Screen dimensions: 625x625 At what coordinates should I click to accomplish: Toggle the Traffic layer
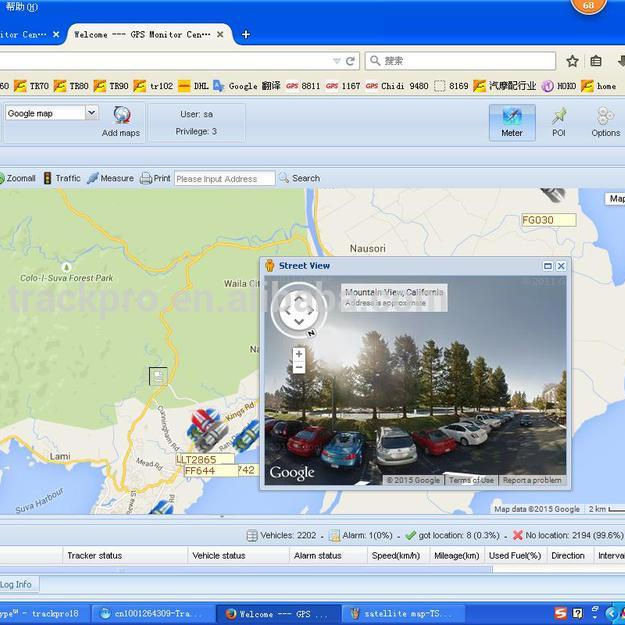pos(60,178)
